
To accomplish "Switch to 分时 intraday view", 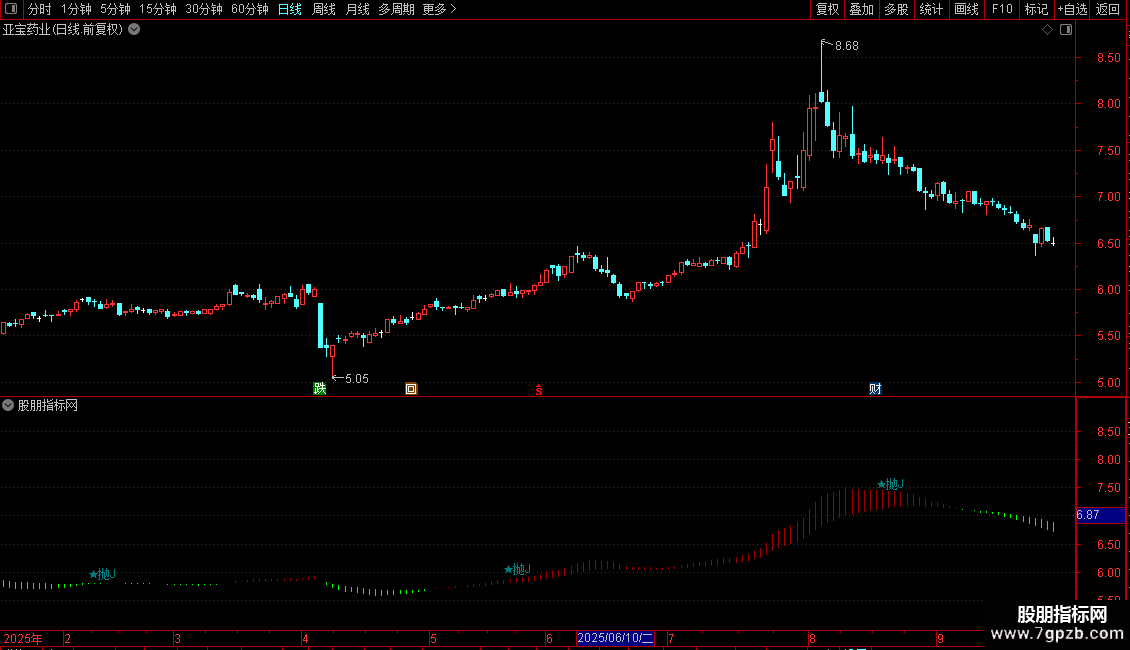I will [40, 9].
